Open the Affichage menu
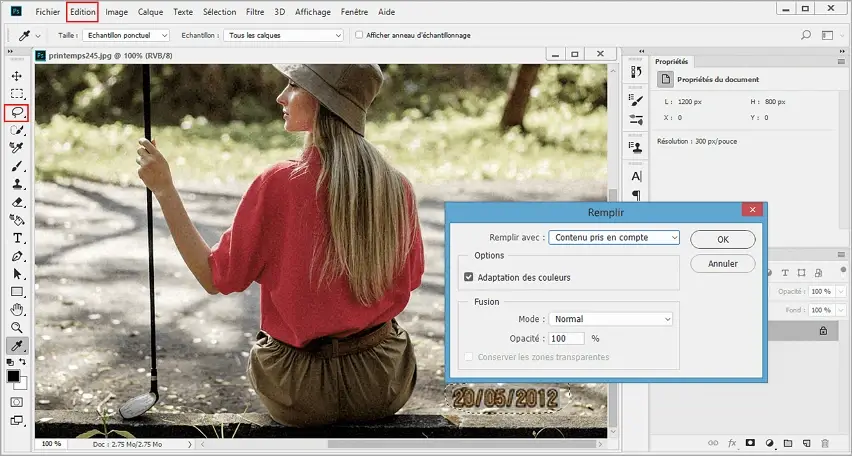Screen dimensions: 852x456 312,11
